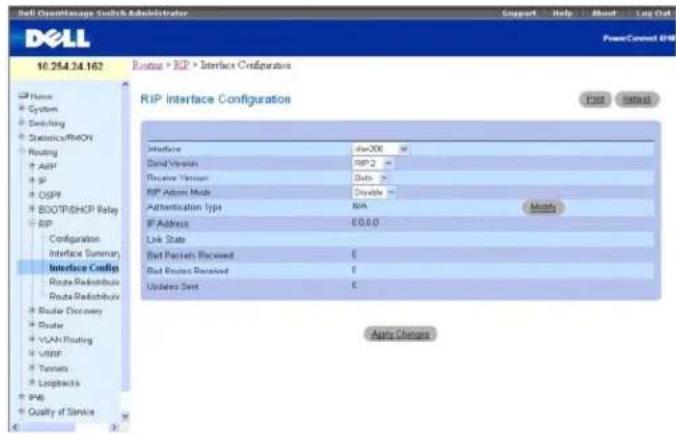676x435 pixels.
Task: Click sidebar scroll down arrow
Action: [x=125, y=416]
